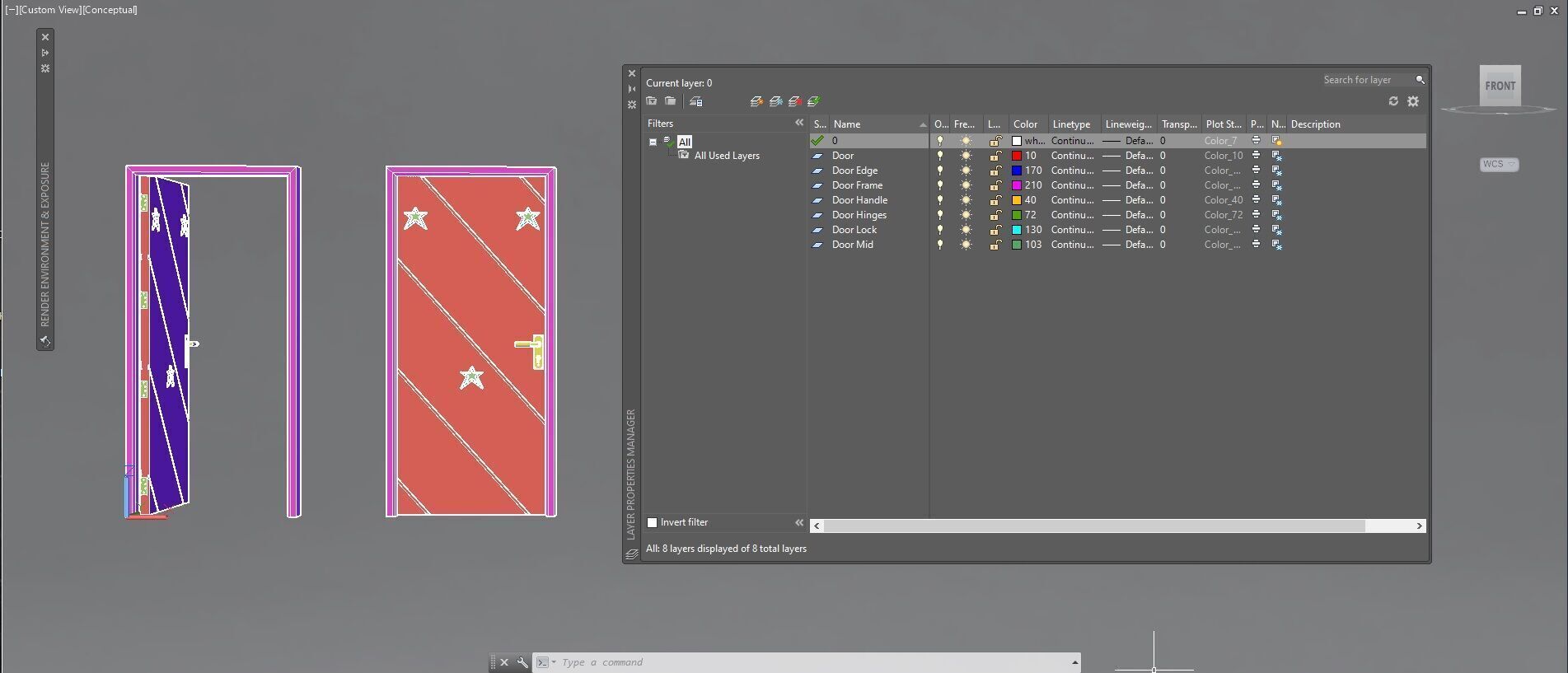This screenshot has height=673, width=1568.
Task: Click the Door layer status icon
Action: (x=817, y=156)
